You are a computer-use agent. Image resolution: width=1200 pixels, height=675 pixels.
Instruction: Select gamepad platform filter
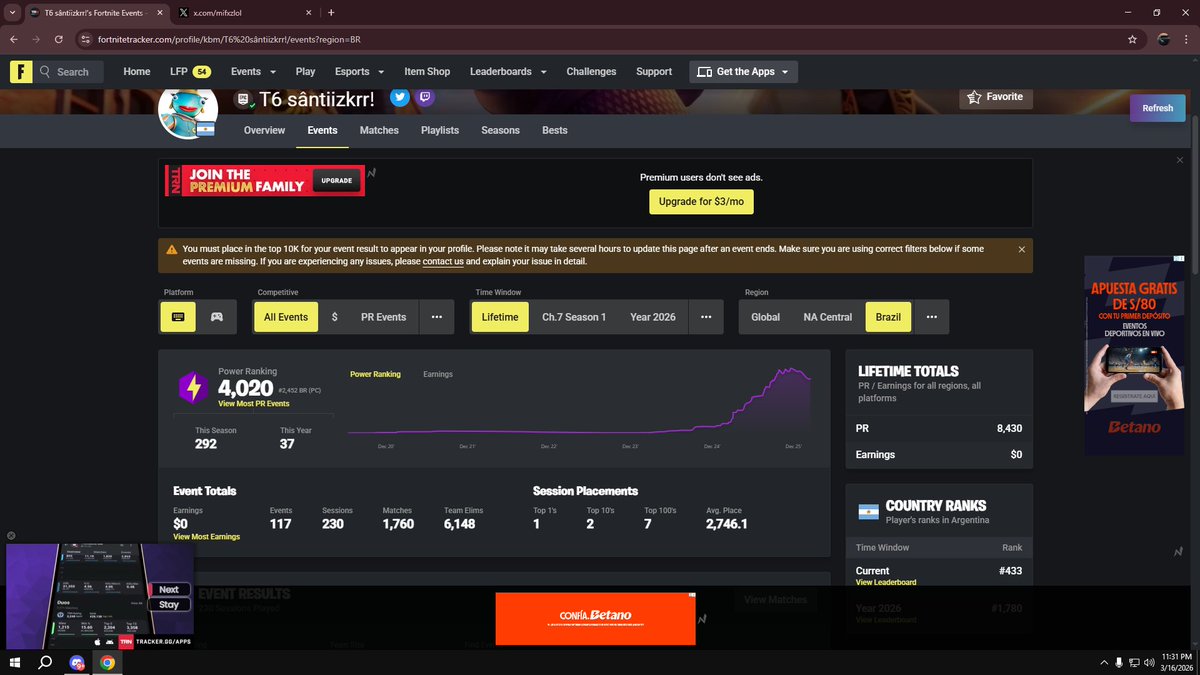coord(216,317)
